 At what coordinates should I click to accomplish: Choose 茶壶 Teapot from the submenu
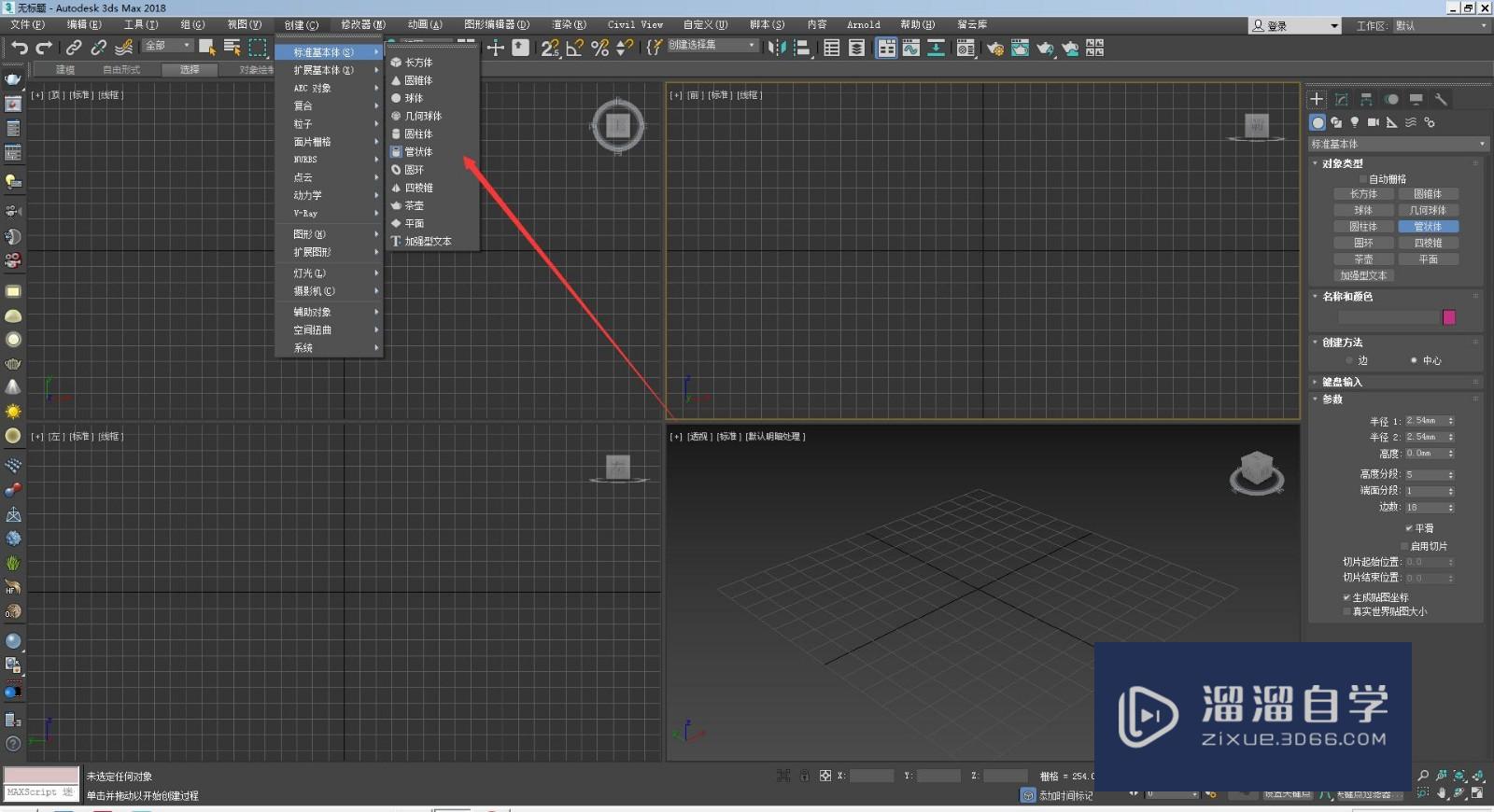pos(432,205)
